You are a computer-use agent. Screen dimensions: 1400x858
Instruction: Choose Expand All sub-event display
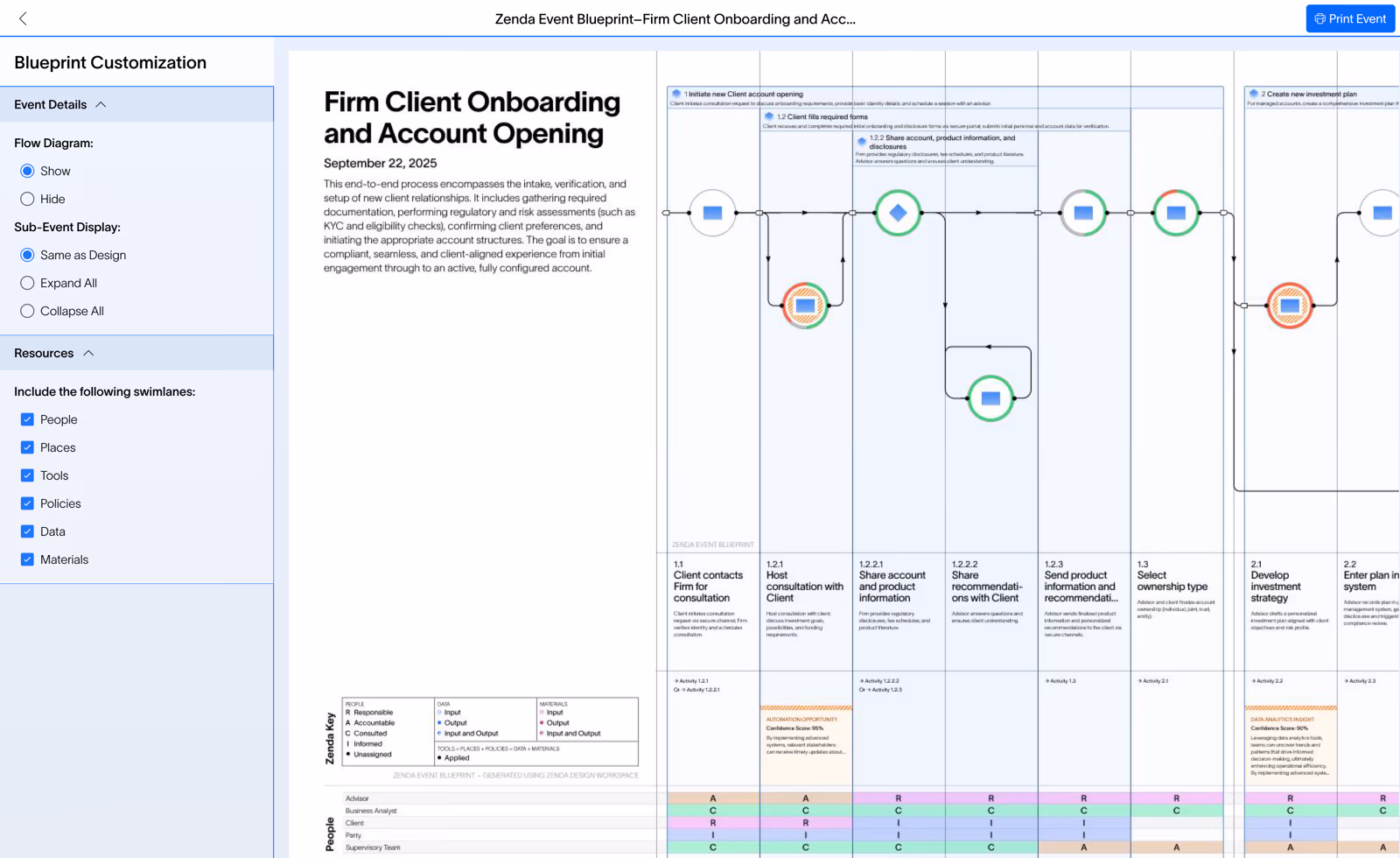[x=27, y=283]
